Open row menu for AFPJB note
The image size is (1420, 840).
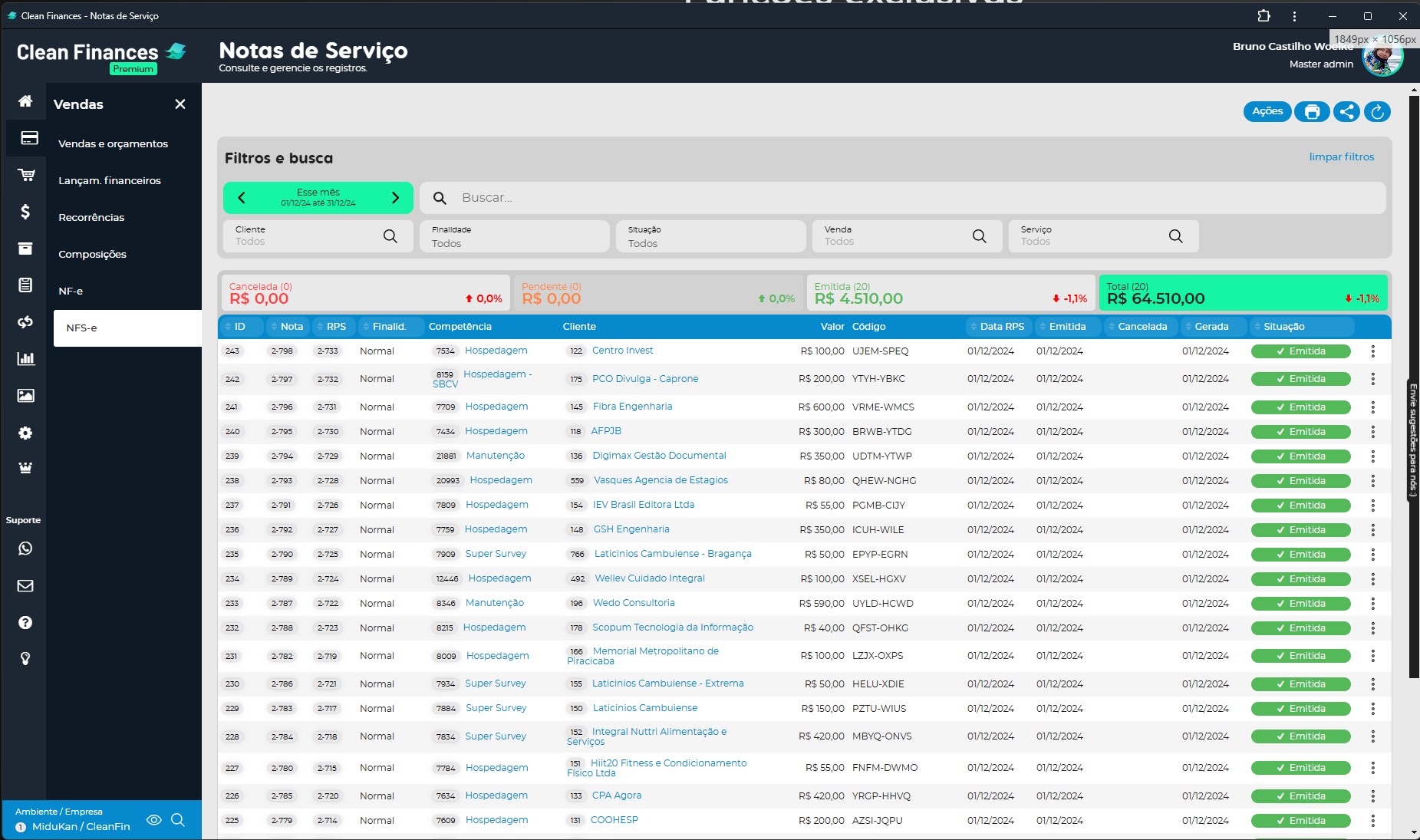(x=1372, y=432)
